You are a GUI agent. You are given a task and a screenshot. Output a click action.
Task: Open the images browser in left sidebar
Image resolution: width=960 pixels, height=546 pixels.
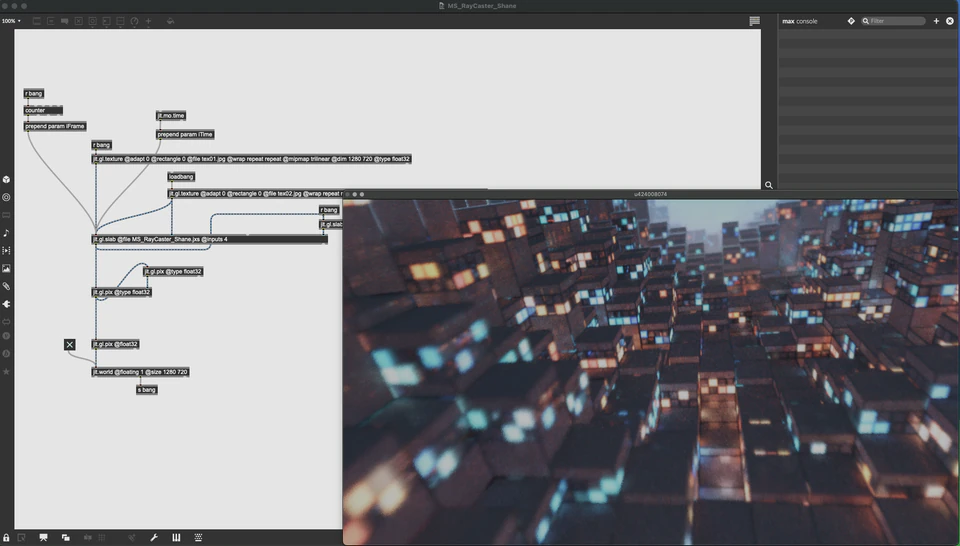click(6, 268)
